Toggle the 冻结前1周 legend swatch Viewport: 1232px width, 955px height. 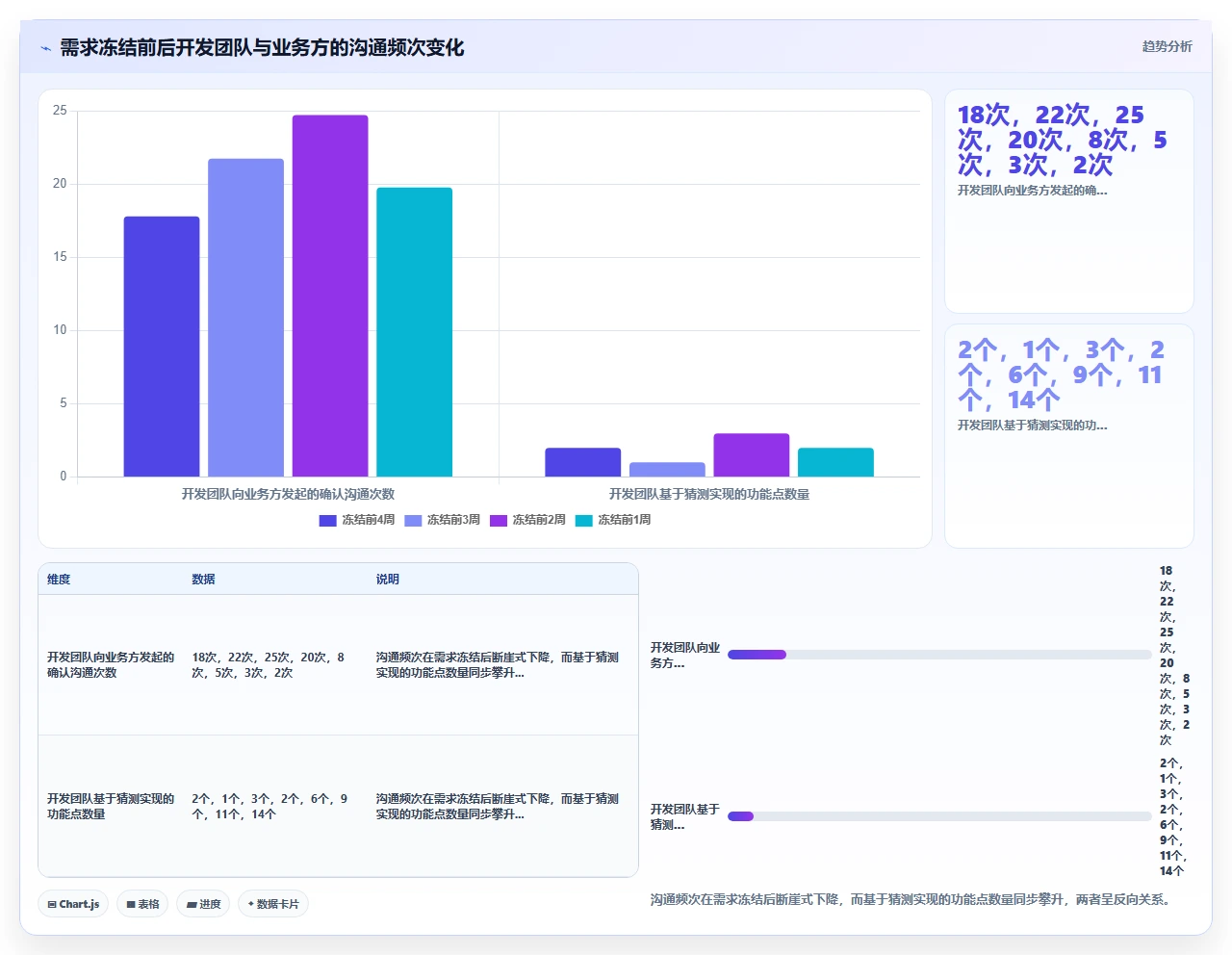[583, 520]
